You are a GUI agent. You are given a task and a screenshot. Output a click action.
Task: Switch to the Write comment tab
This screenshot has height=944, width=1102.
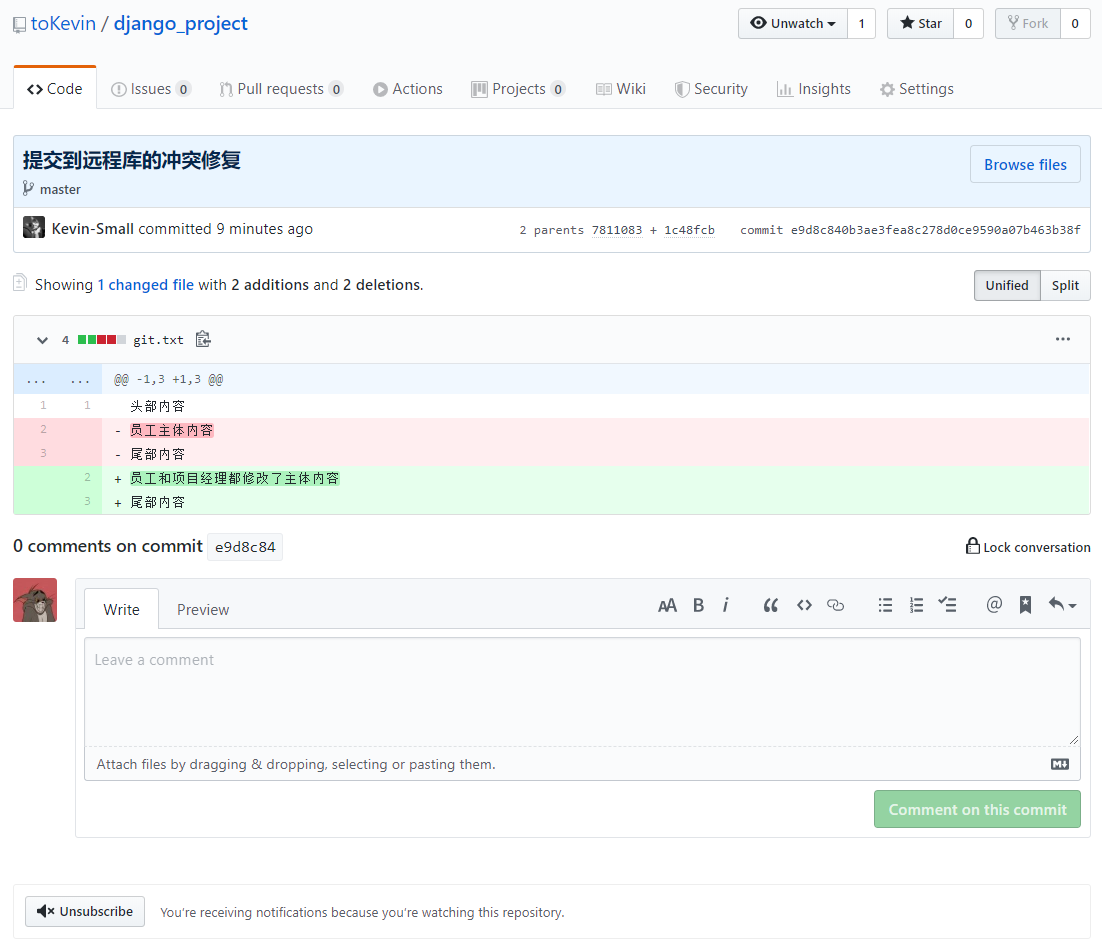click(122, 609)
